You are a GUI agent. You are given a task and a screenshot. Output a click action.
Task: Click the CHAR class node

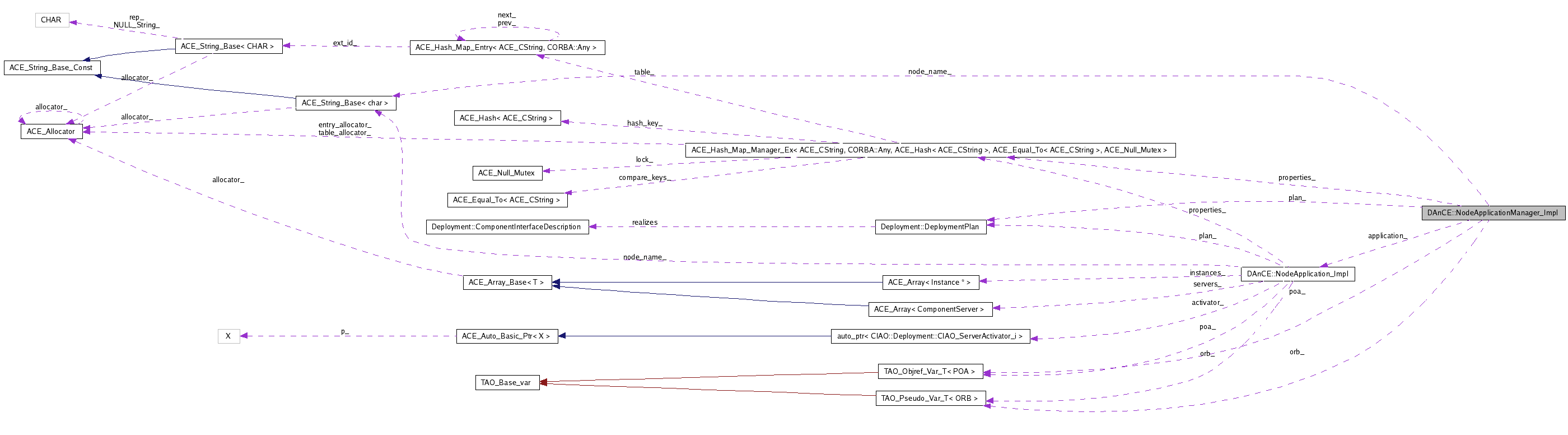pyautogui.click(x=52, y=20)
